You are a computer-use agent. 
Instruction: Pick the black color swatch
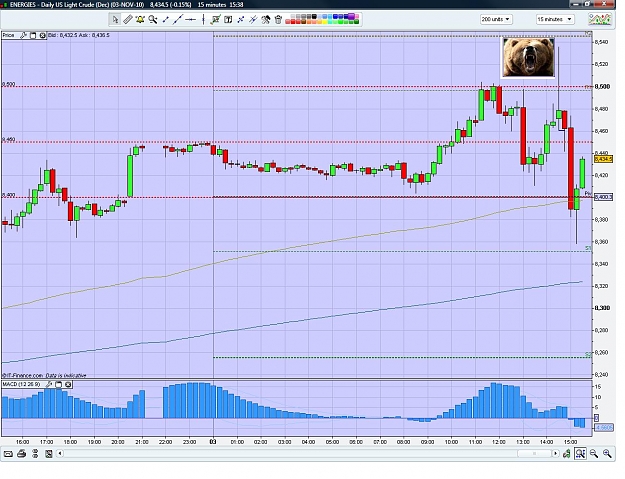(x=314, y=16)
